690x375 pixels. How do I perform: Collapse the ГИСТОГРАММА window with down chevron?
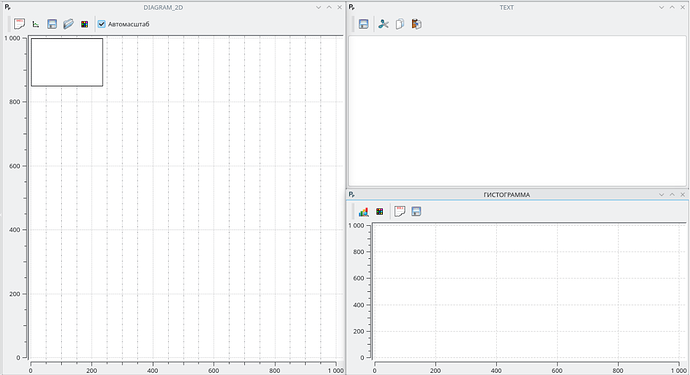click(661, 195)
